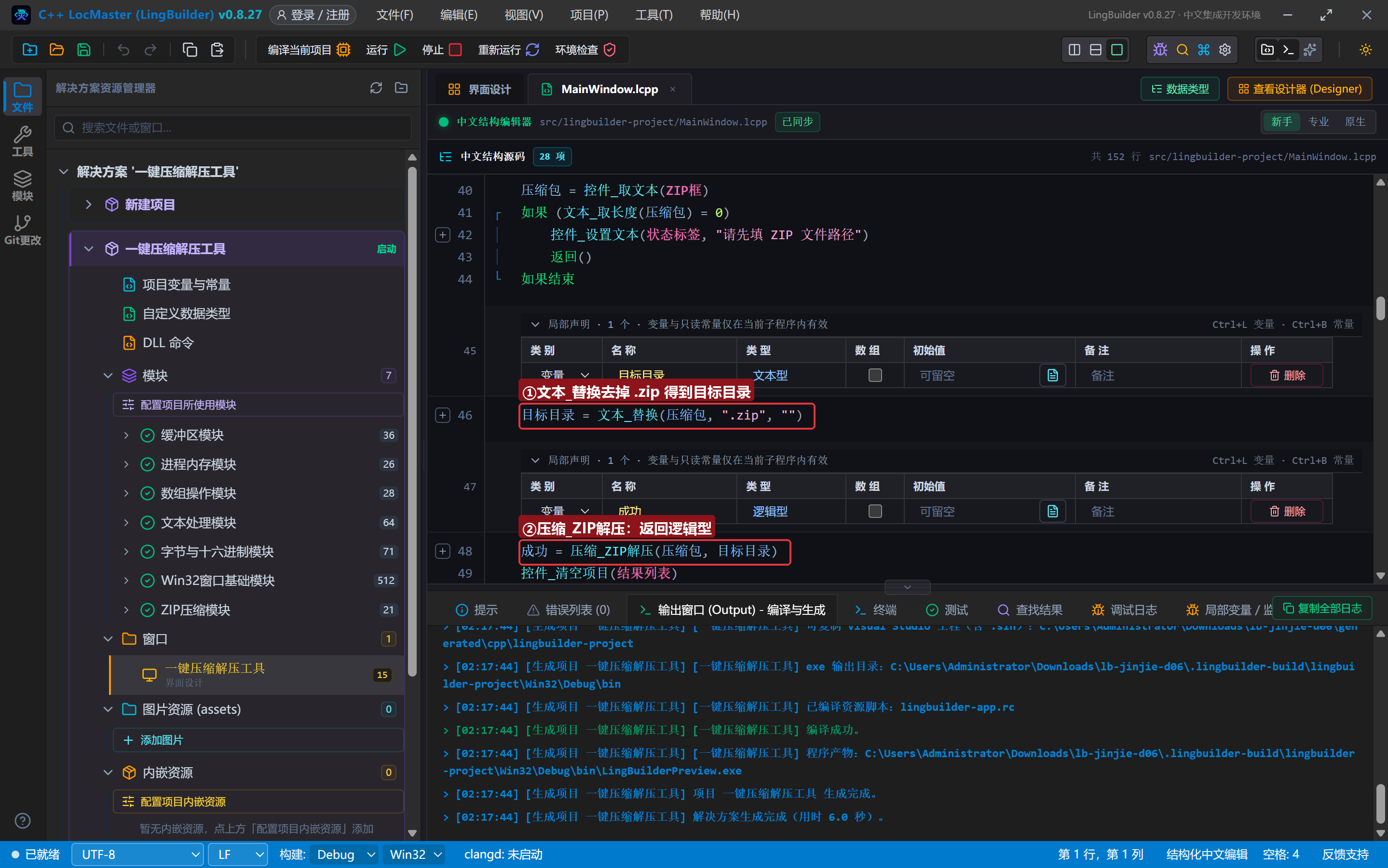Select the split vertical layout toggle
The height and width of the screenshot is (868, 1388).
pyautogui.click(x=1074, y=50)
